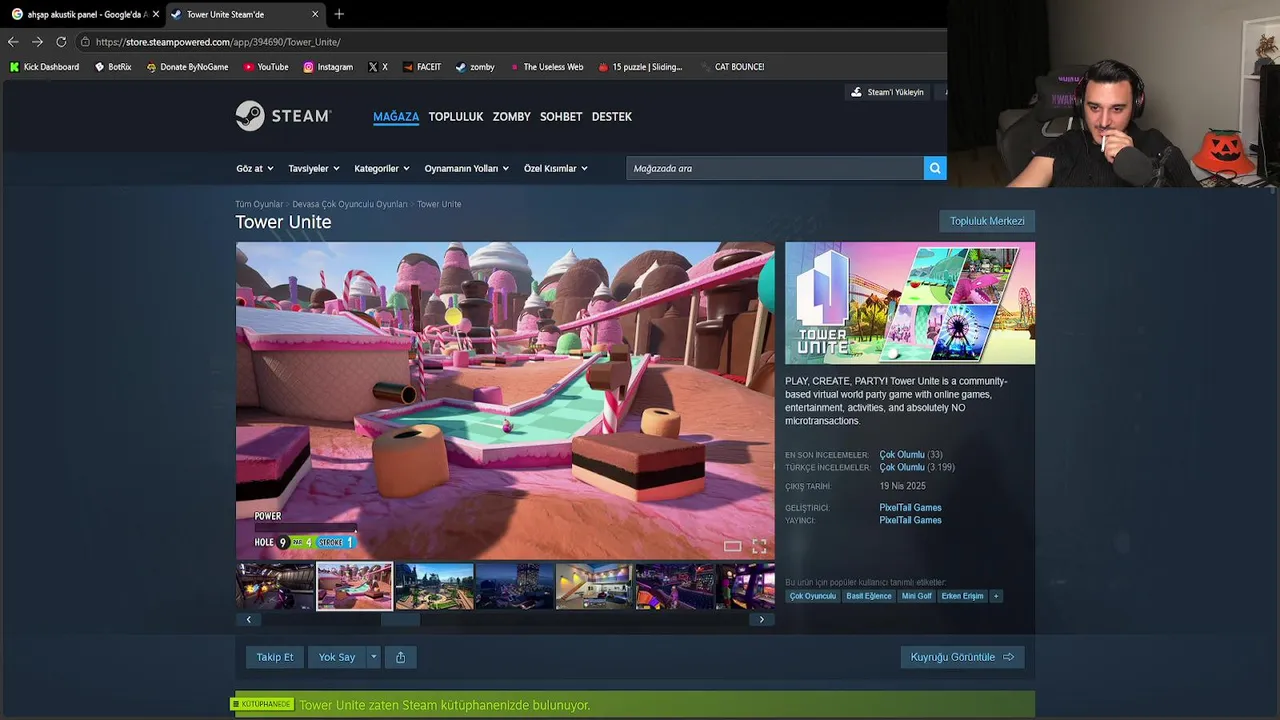This screenshot has height=720, width=1280.
Task: Open the Tüm Oyunlar breadcrumb link
Action: click(x=259, y=204)
